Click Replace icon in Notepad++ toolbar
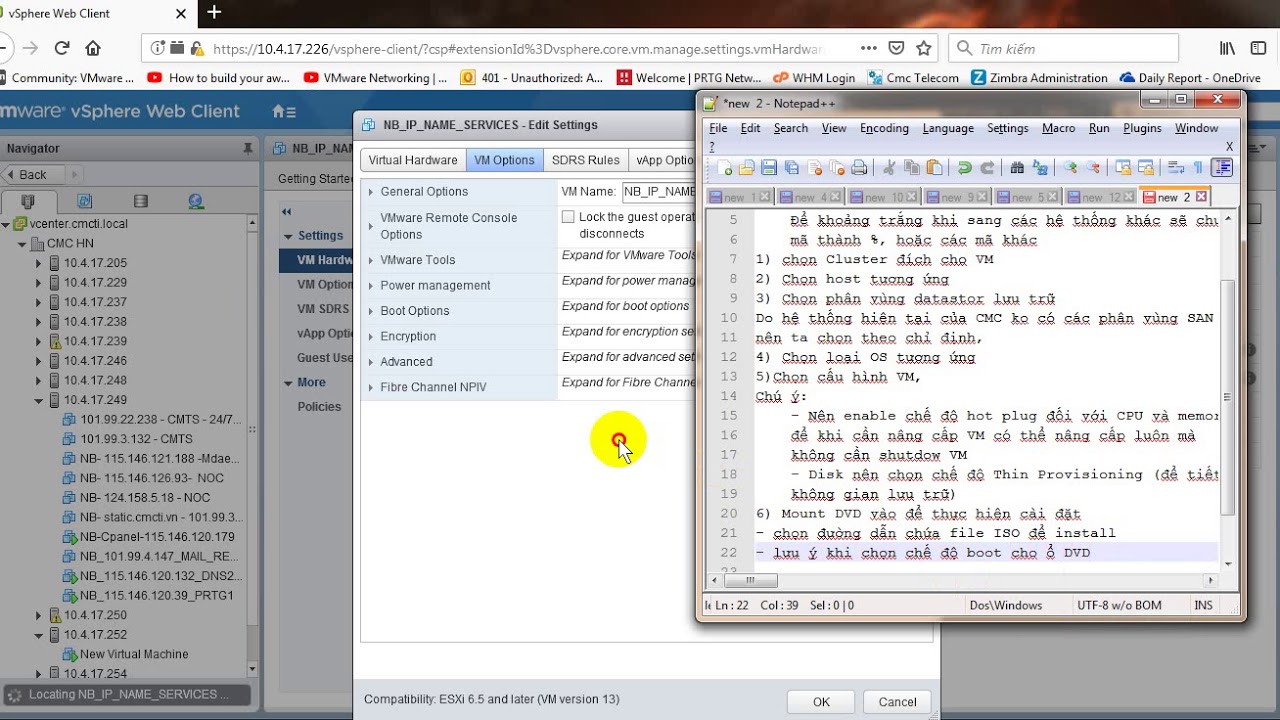 1040,168
